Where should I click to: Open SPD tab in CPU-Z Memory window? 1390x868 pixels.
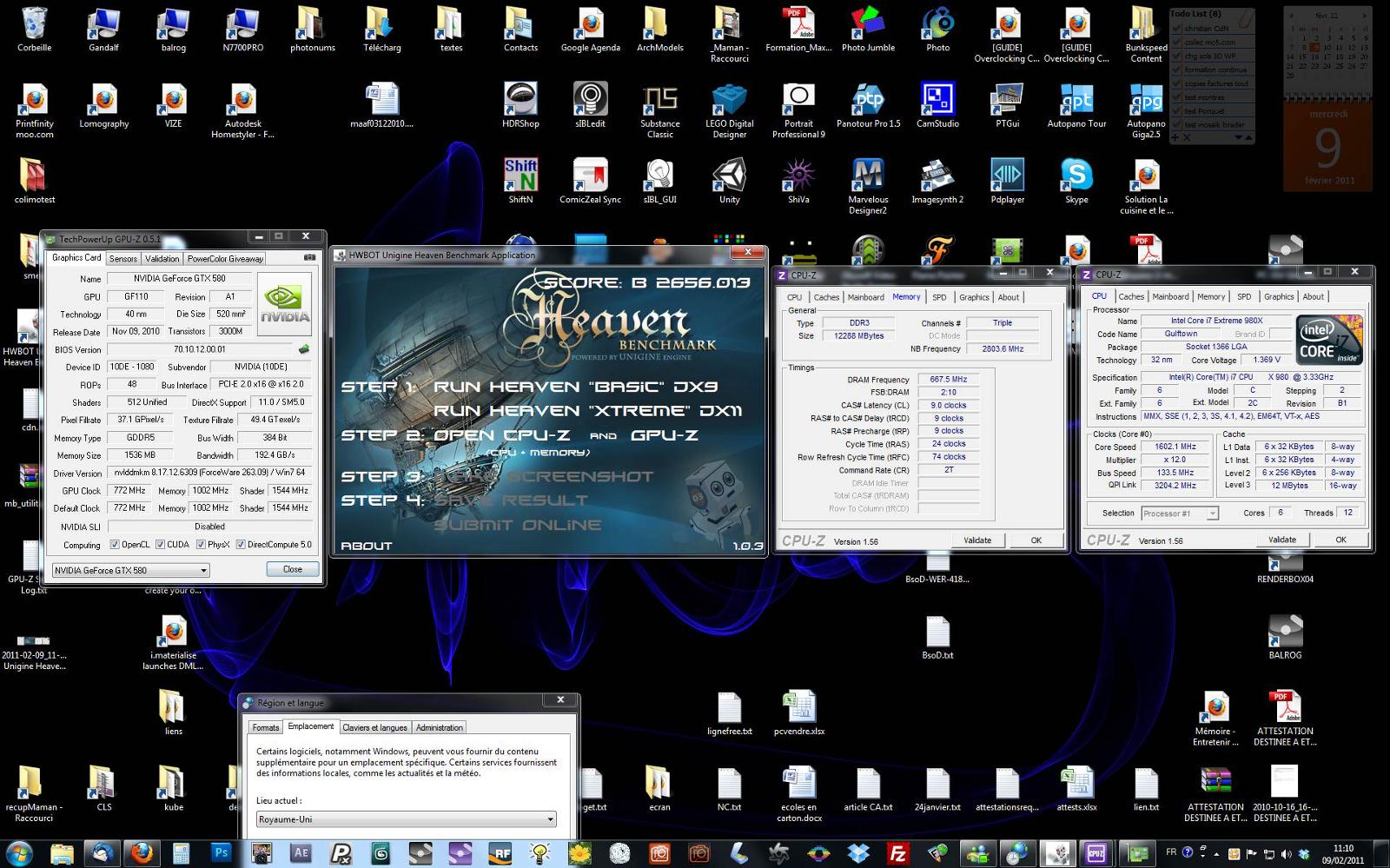[x=939, y=297]
